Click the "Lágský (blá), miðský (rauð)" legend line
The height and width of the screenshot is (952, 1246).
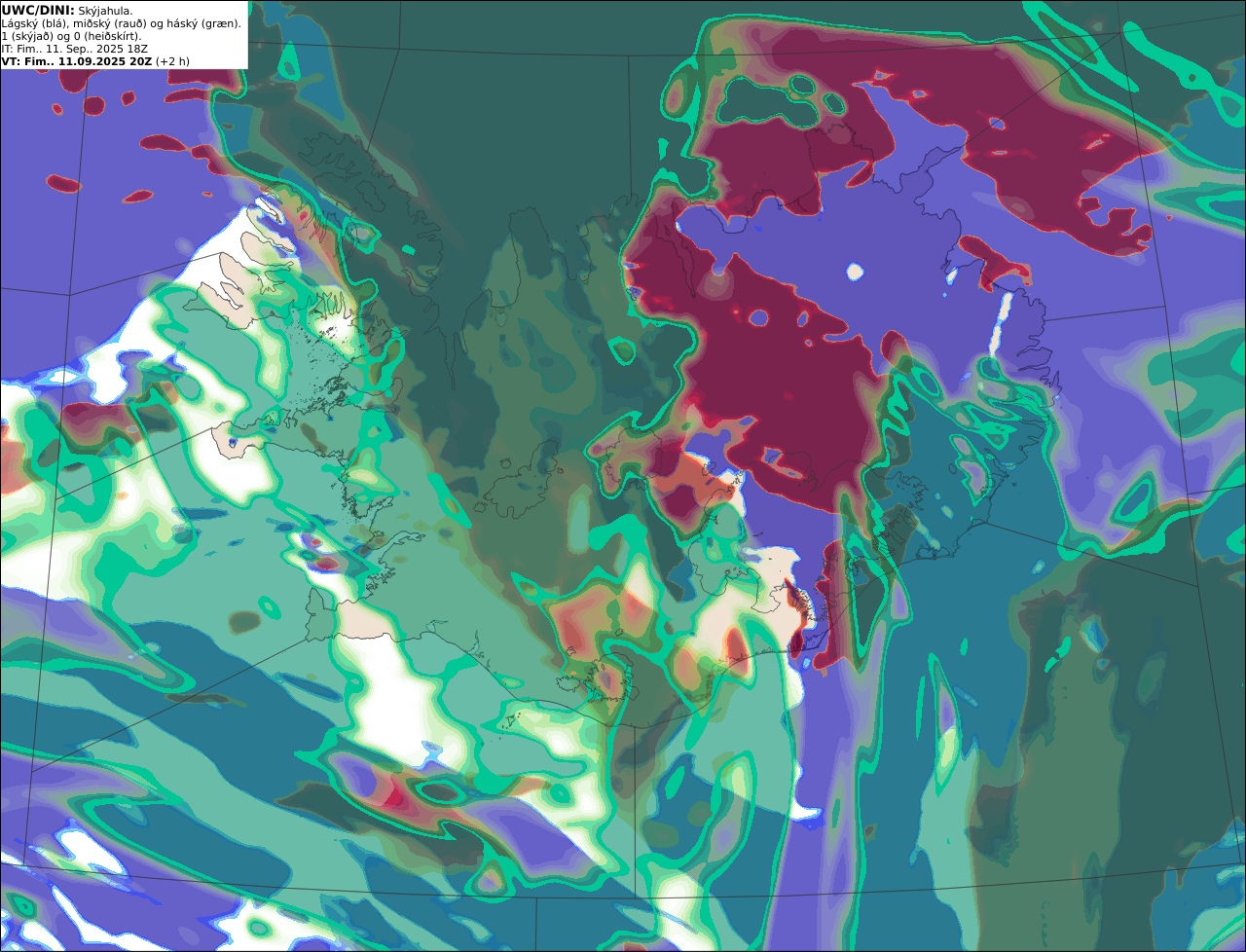coord(122,23)
